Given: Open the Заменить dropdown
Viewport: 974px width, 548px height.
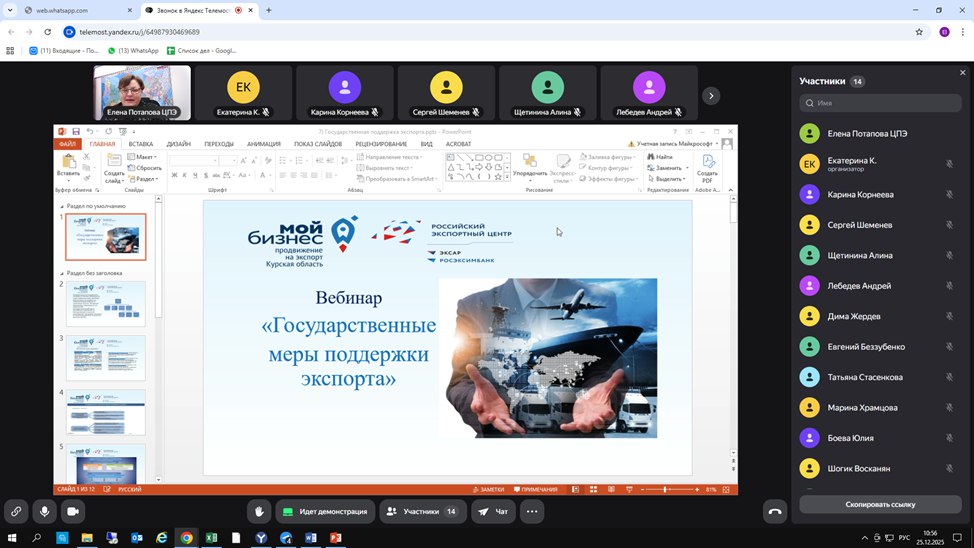Looking at the screenshot, I should pyautogui.click(x=668, y=168).
